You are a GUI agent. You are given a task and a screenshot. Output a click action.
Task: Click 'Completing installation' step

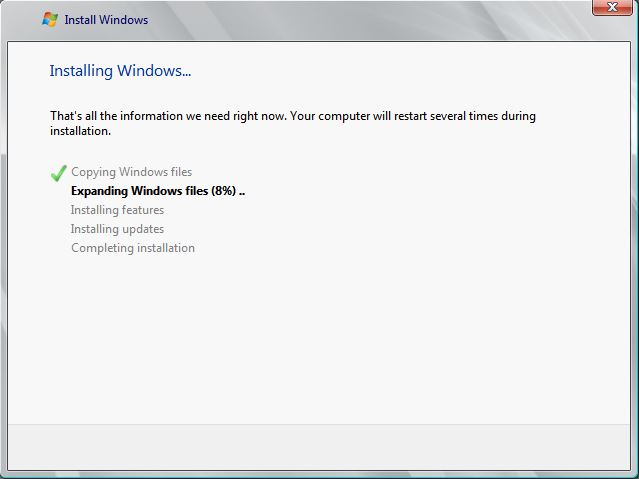coord(133,248)
